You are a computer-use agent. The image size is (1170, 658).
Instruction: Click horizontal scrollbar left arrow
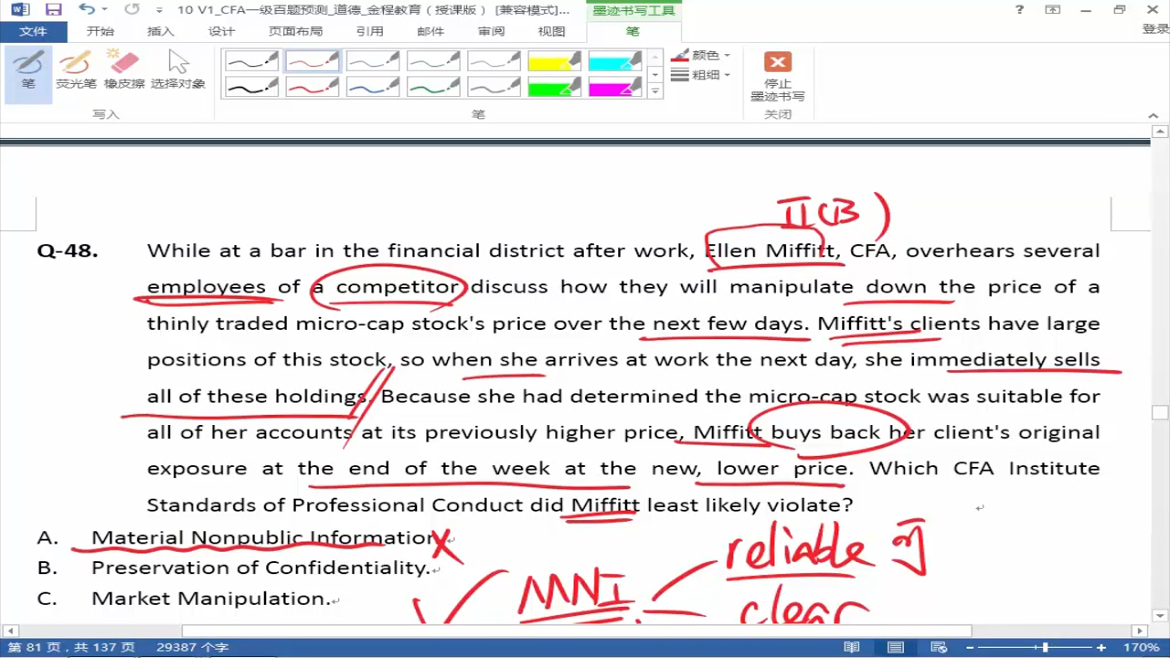(x=10, y=631)
